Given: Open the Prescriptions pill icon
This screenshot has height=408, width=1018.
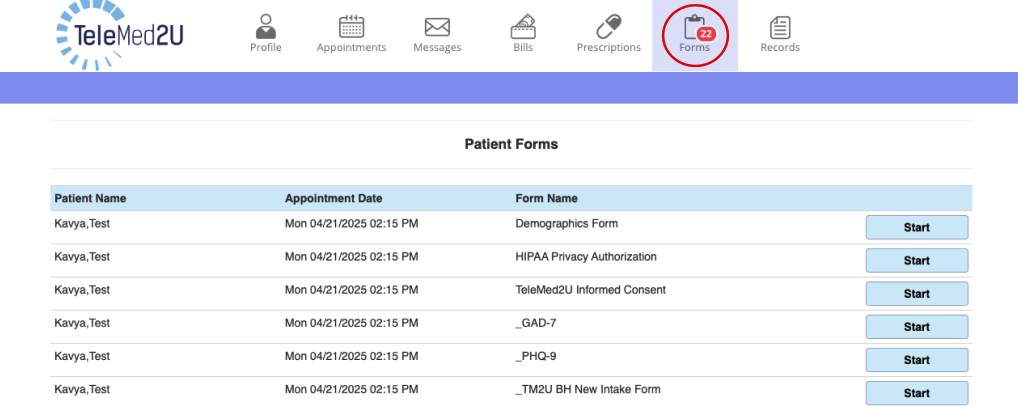Looking at the screenshot, I should [x=608, y=27].
